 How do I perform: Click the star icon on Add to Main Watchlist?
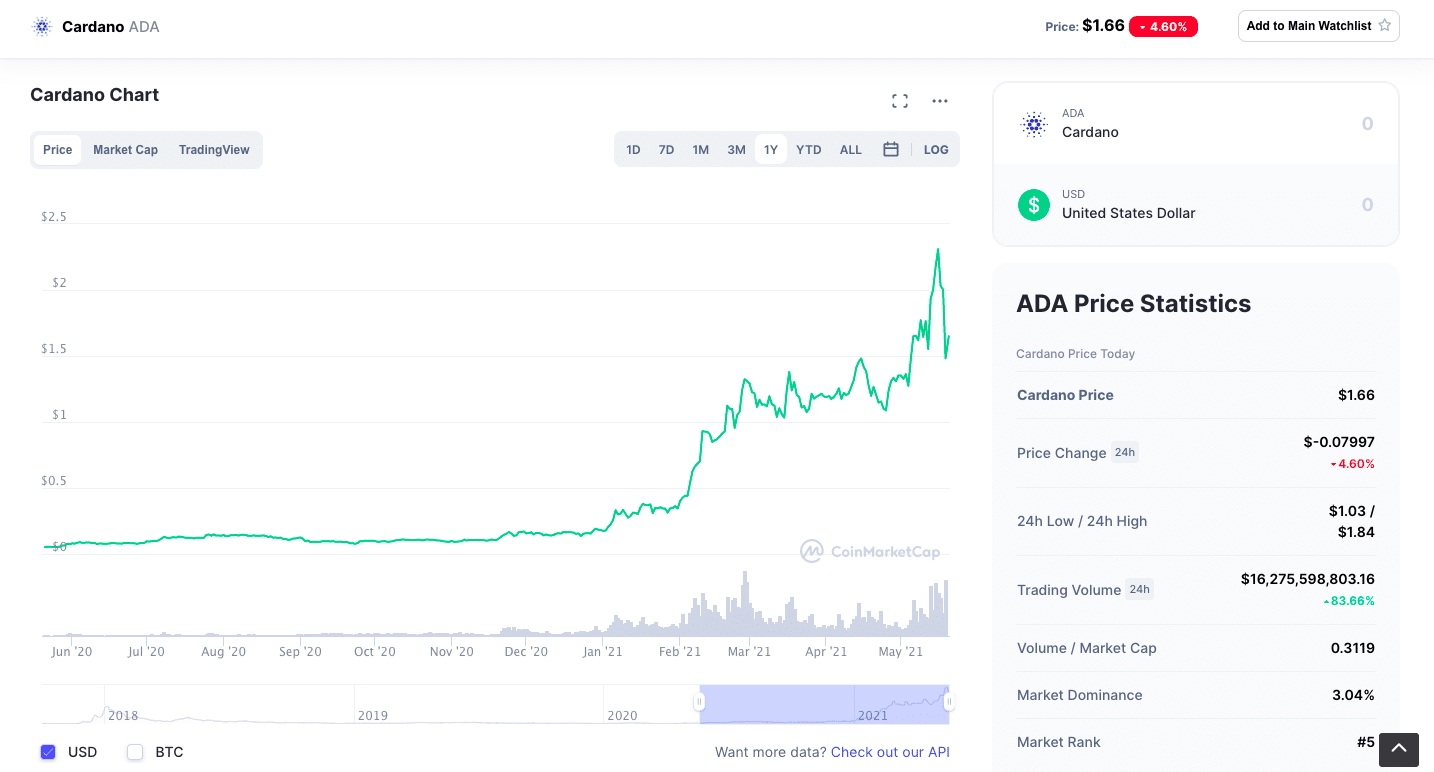(1385, 26)
